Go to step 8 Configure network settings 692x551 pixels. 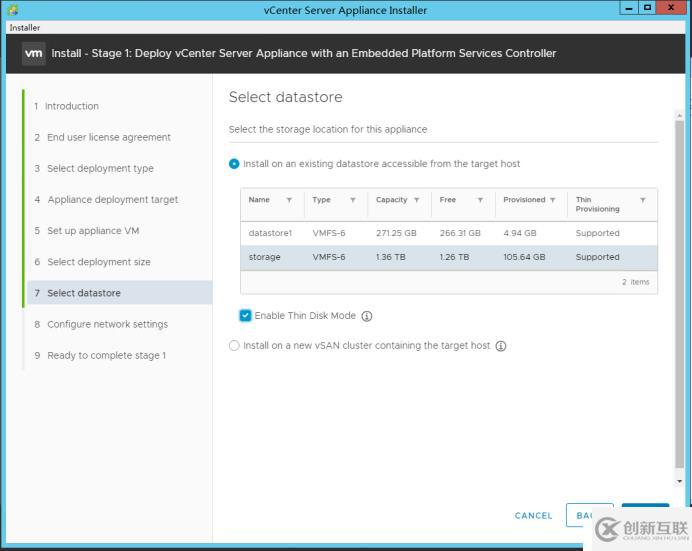101,324
